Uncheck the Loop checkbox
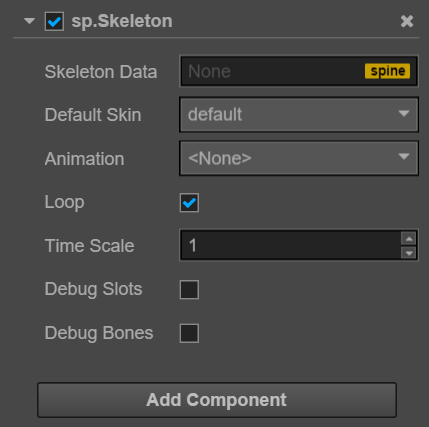This screenshot has width=429, height=427. coord(189,203)
